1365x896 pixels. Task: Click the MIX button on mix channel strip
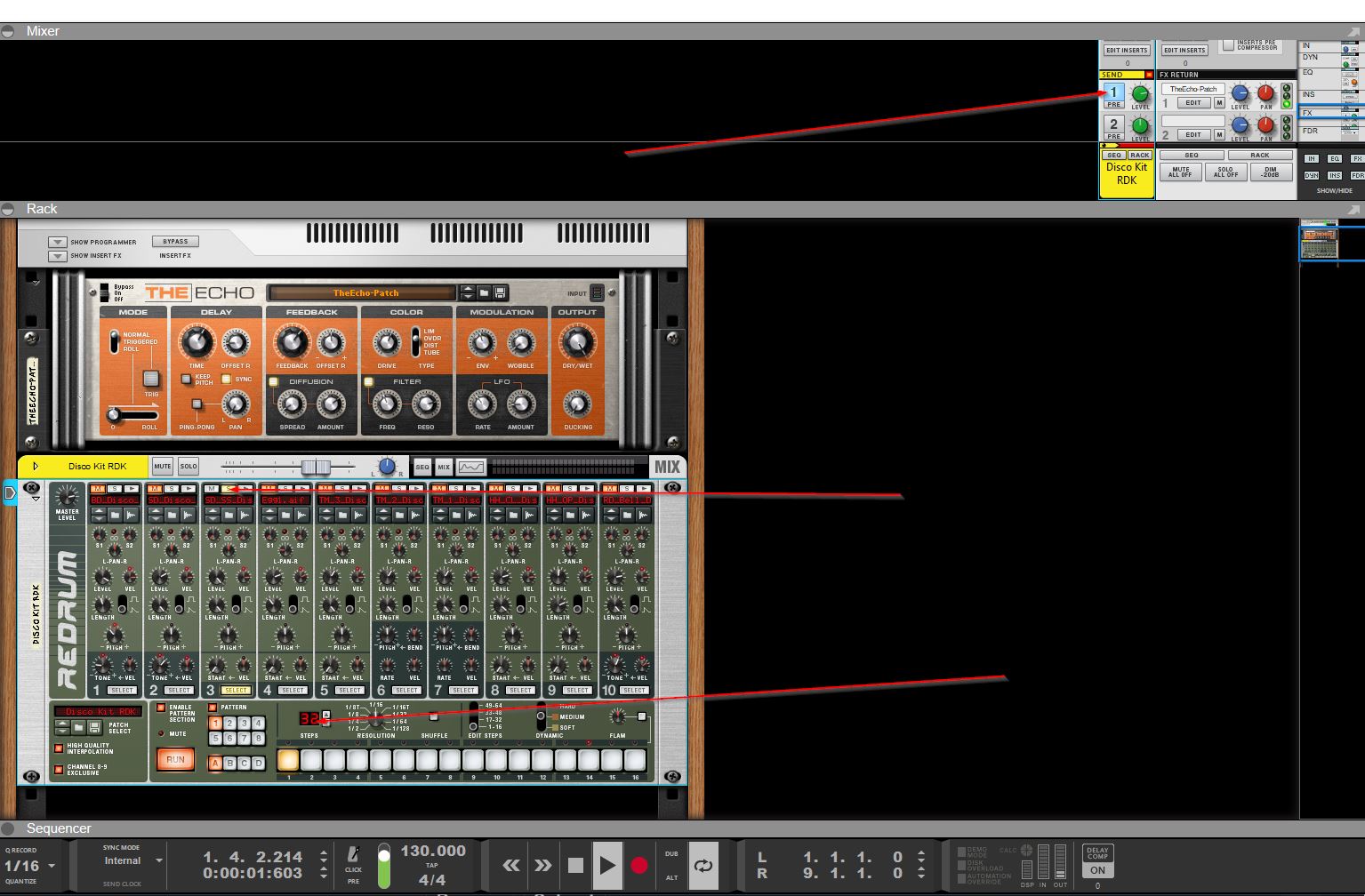click(444, 467)
